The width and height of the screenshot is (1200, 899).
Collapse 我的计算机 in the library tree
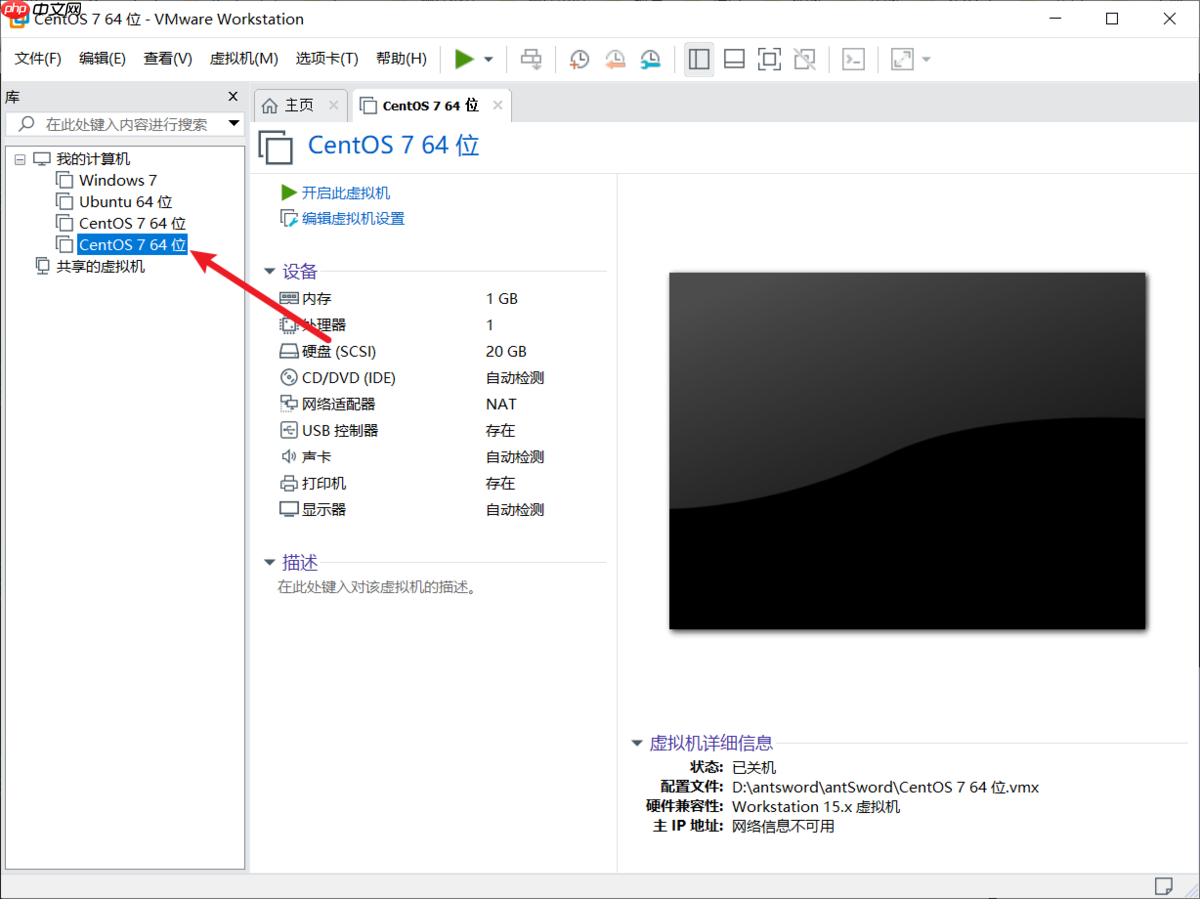(19, 158)
